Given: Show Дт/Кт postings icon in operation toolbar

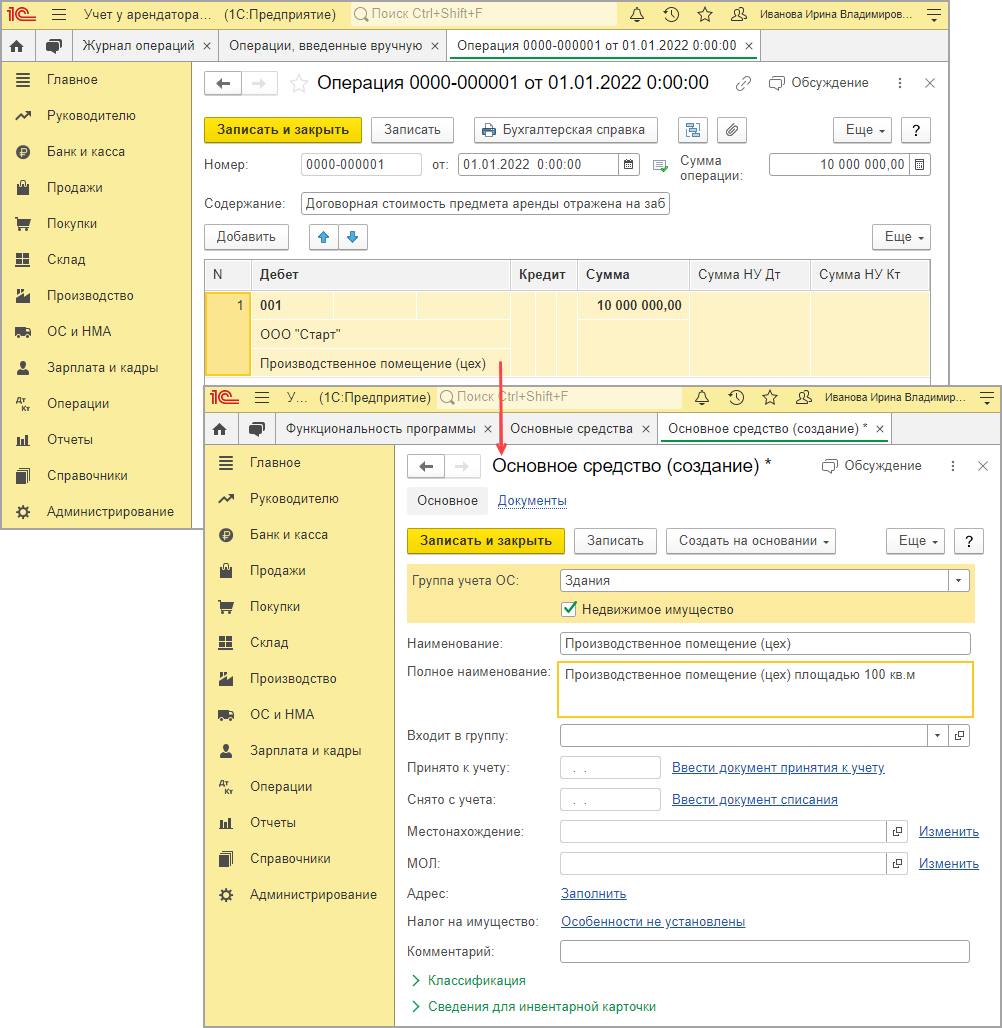Looking at the screenshot, I should pyautogui.click(x=692, y=130).
